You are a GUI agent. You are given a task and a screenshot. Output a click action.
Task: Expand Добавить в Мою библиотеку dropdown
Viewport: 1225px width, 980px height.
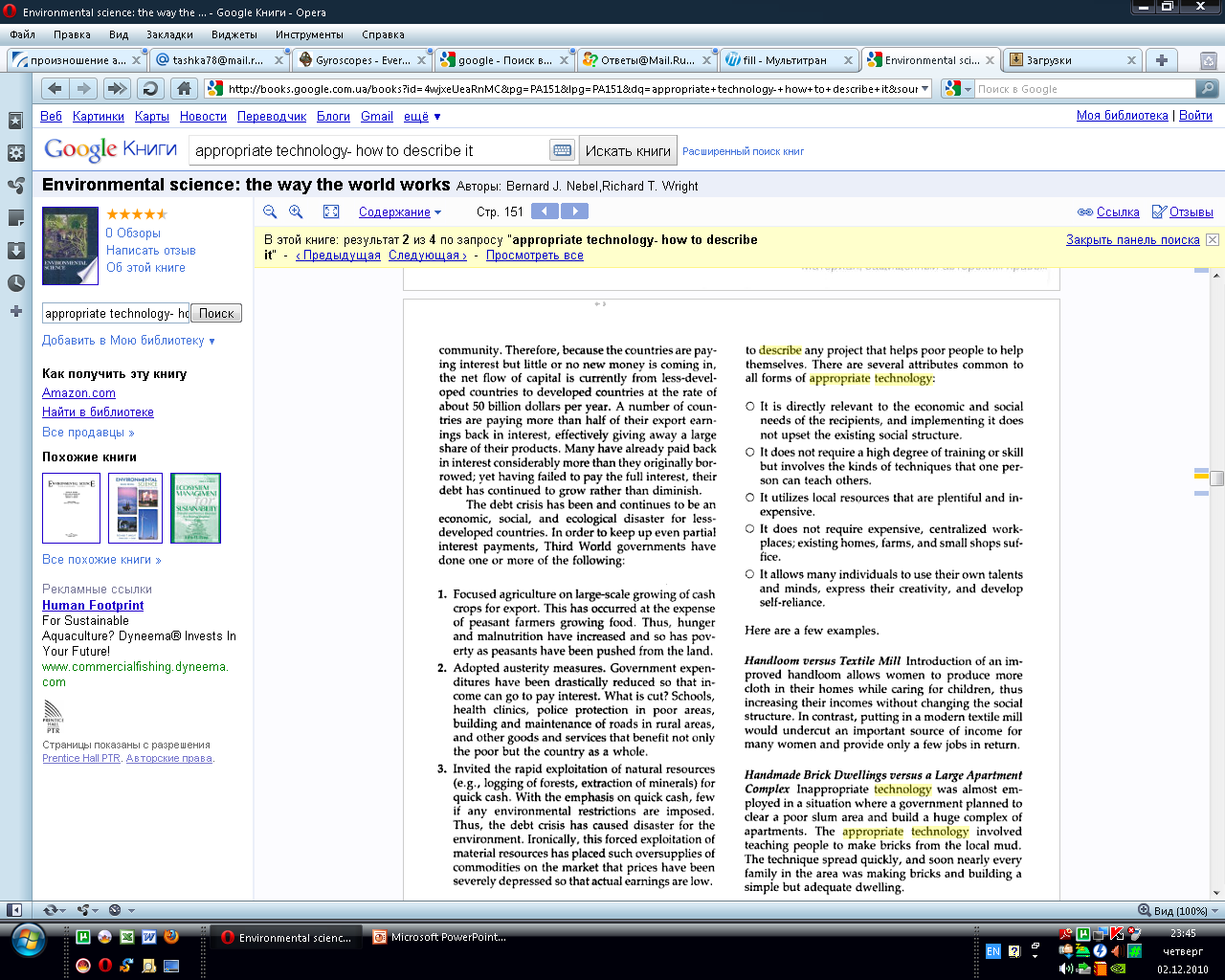pyautogui.click(x=128, y=340)
